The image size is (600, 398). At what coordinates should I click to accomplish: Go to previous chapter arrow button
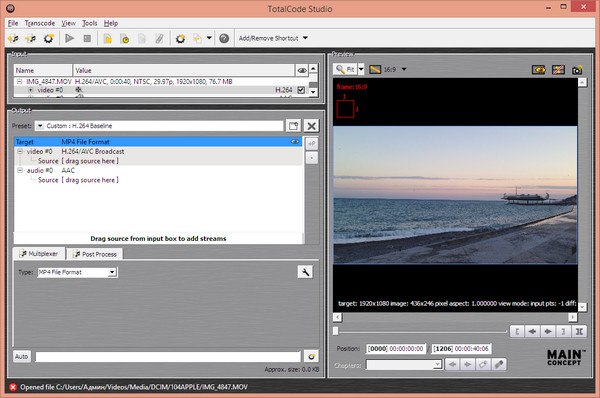pyautogui.click(x=453, y=365)
